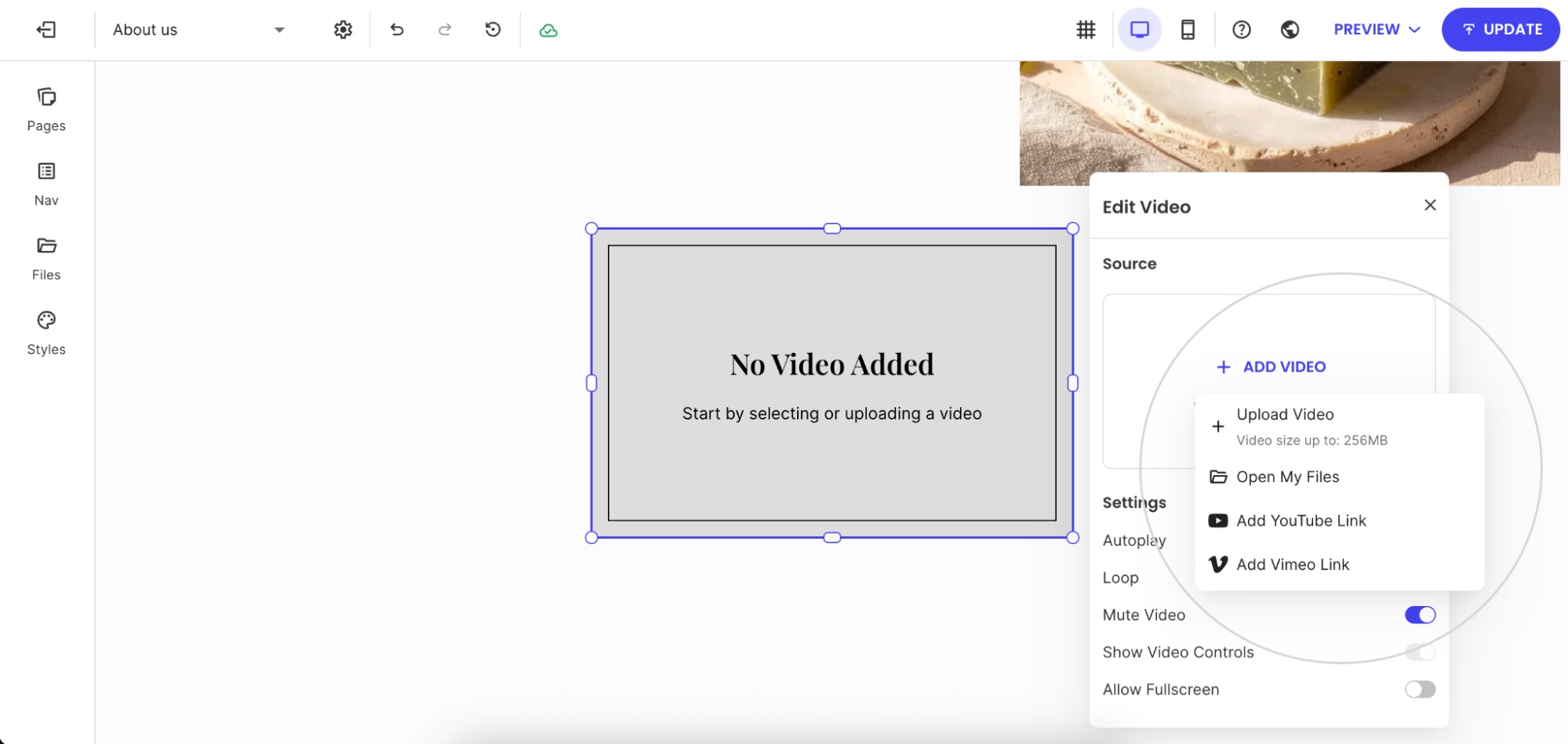Screen dimensions: 1568x744
Task: Close the Edit Video panel
Action: point(1430,205)
